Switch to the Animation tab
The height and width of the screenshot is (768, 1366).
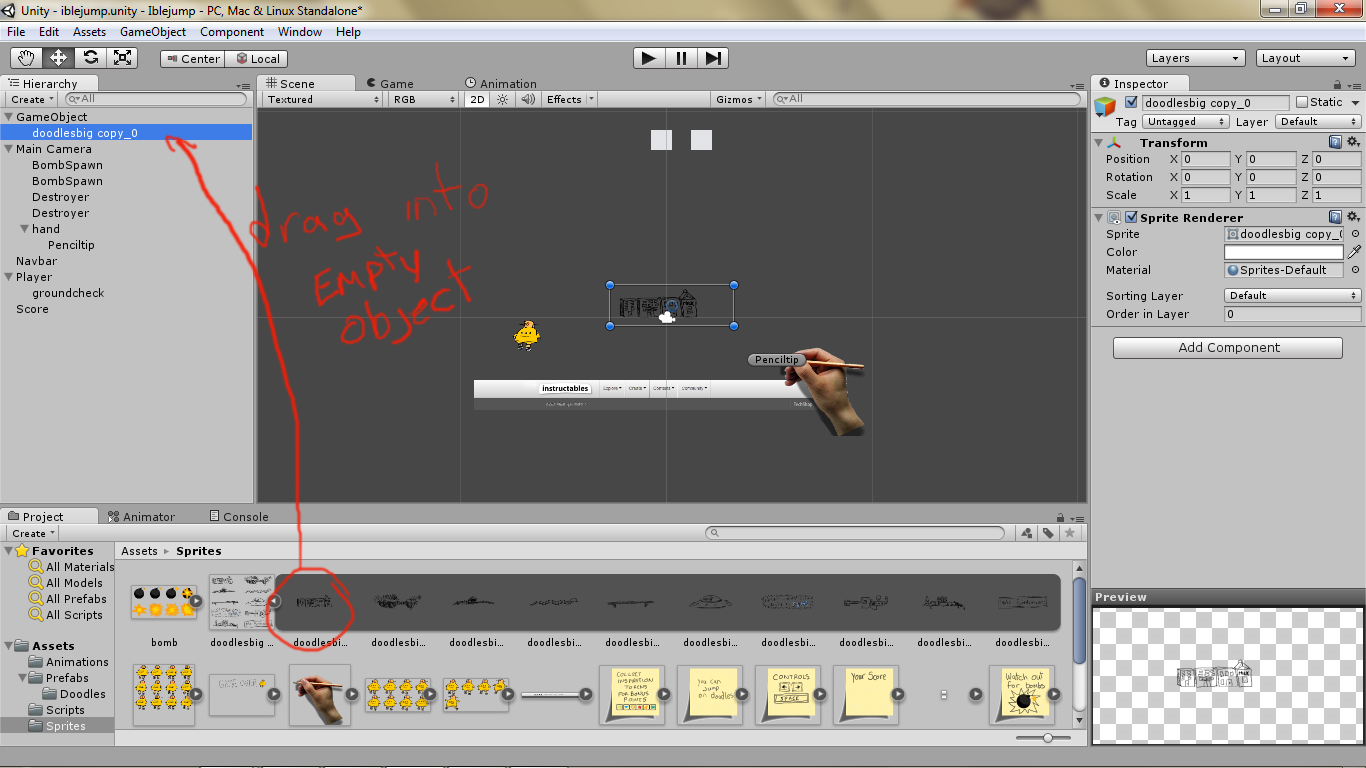(500, 83)
